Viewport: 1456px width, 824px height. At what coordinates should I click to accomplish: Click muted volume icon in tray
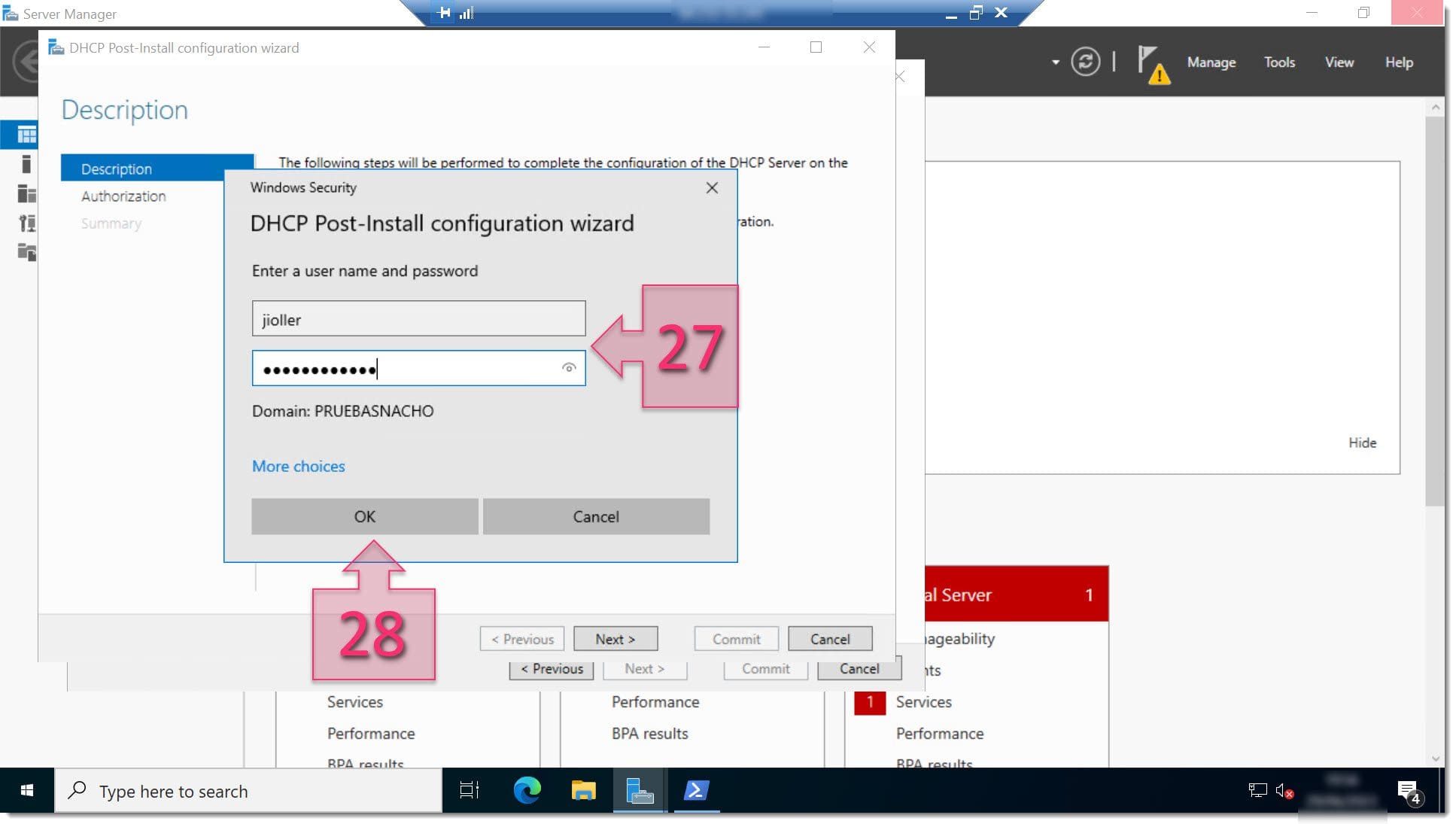[1284, 790]
